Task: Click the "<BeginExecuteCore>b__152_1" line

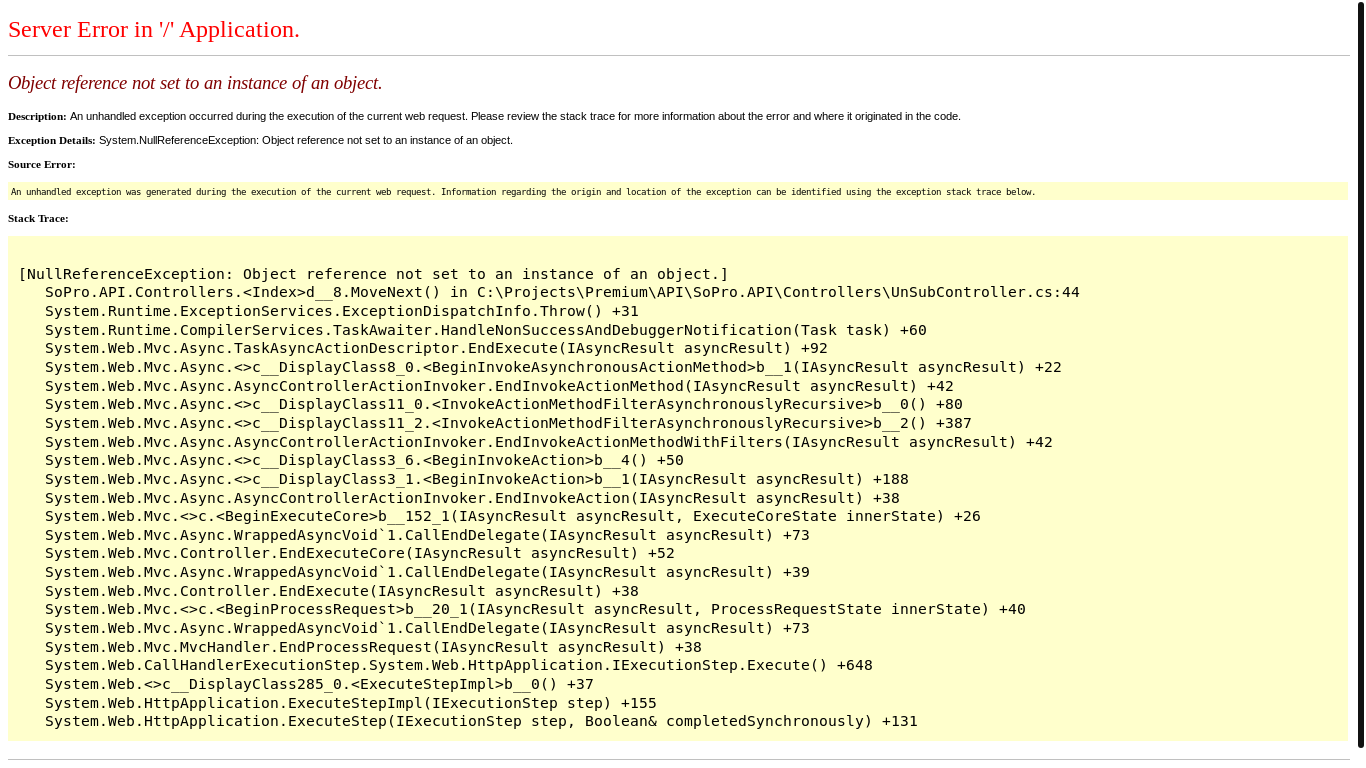Action: [x=513, y=516]
